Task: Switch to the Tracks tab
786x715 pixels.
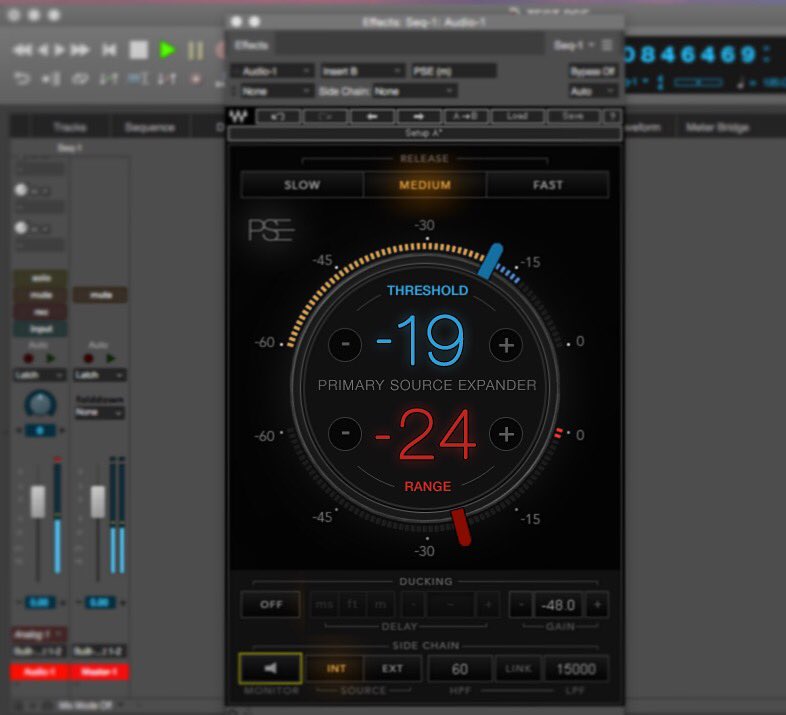Action: coord(70,127)
